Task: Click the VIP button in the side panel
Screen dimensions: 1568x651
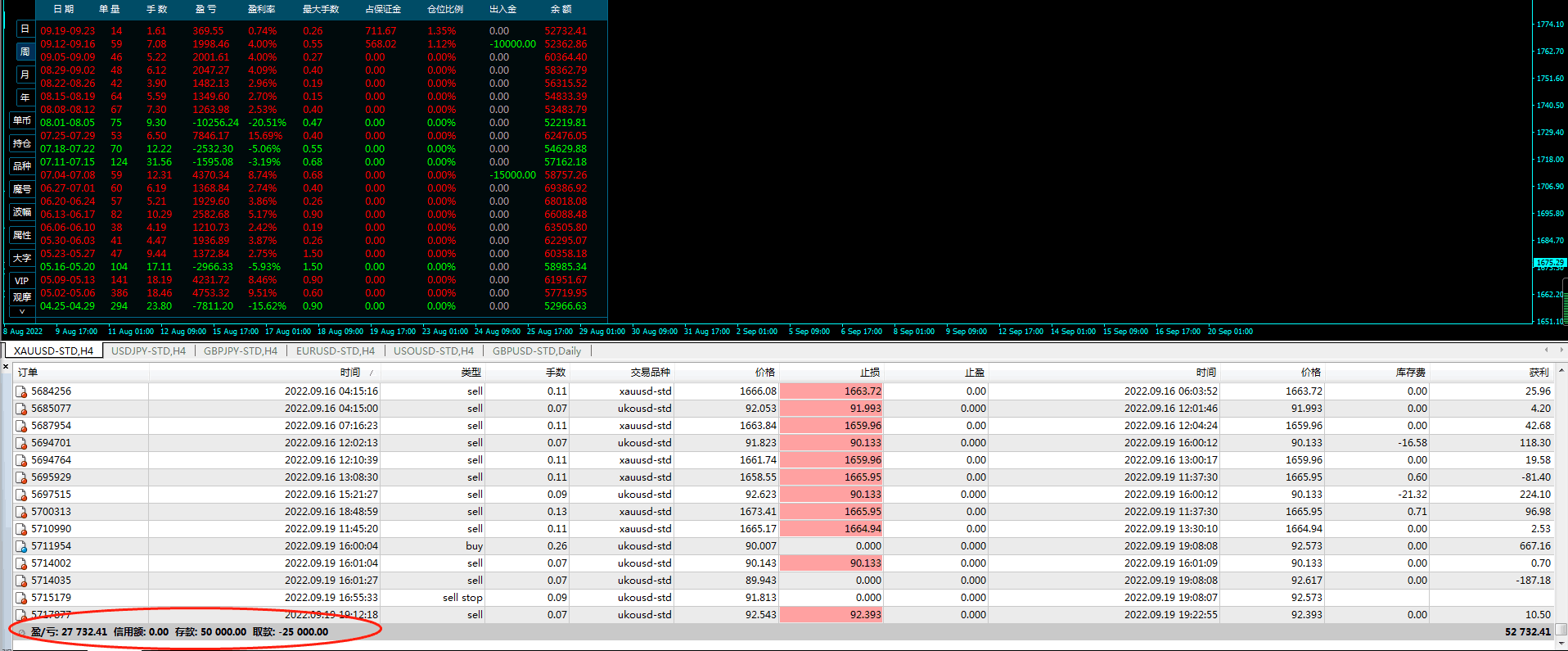Action: pyautogui.click(x=22, y=281)
